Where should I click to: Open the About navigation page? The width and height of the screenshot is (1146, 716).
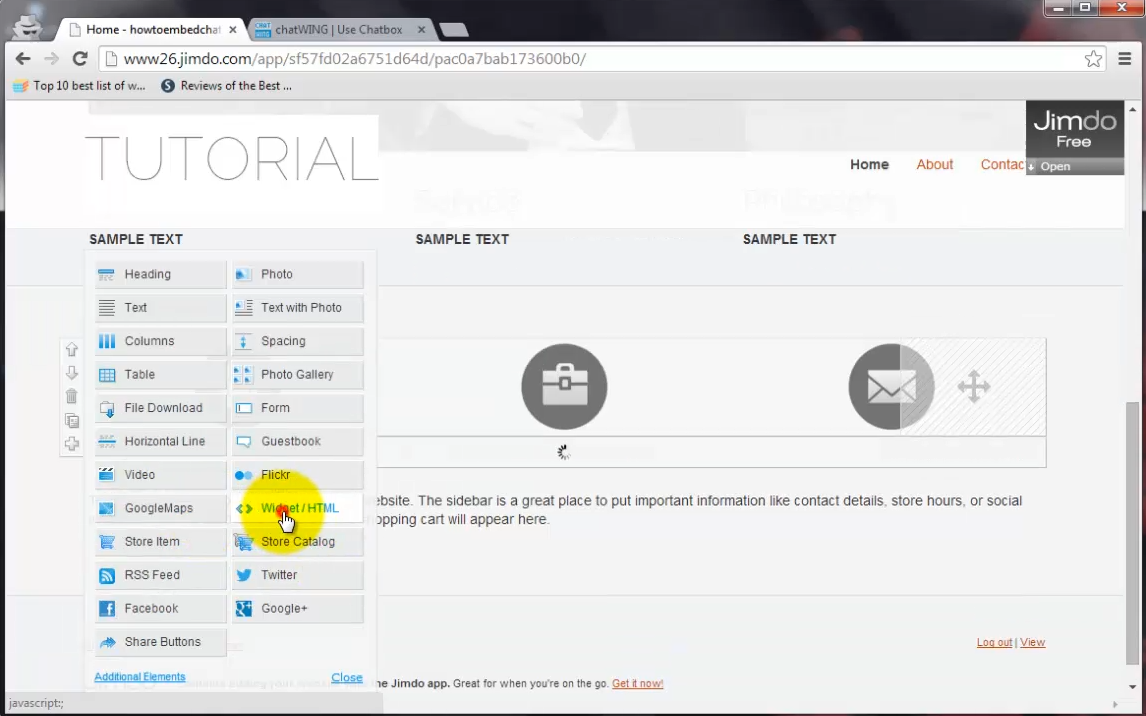click(x=935, y=164)
